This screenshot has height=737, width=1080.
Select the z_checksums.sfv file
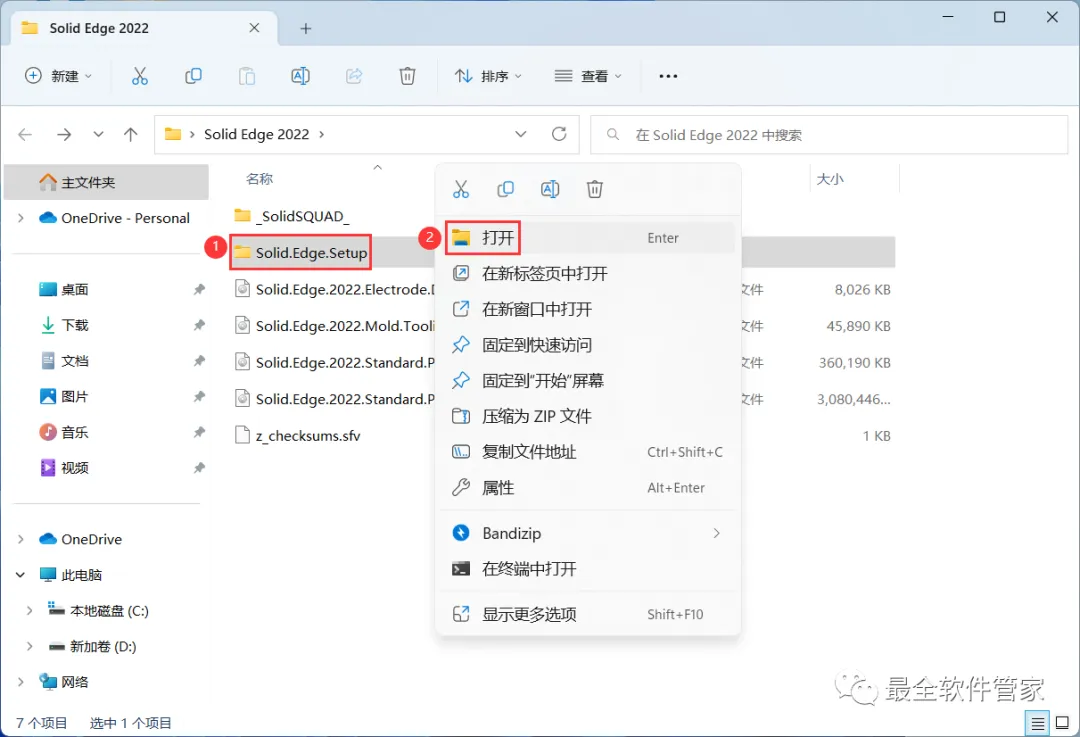[298, 436]
